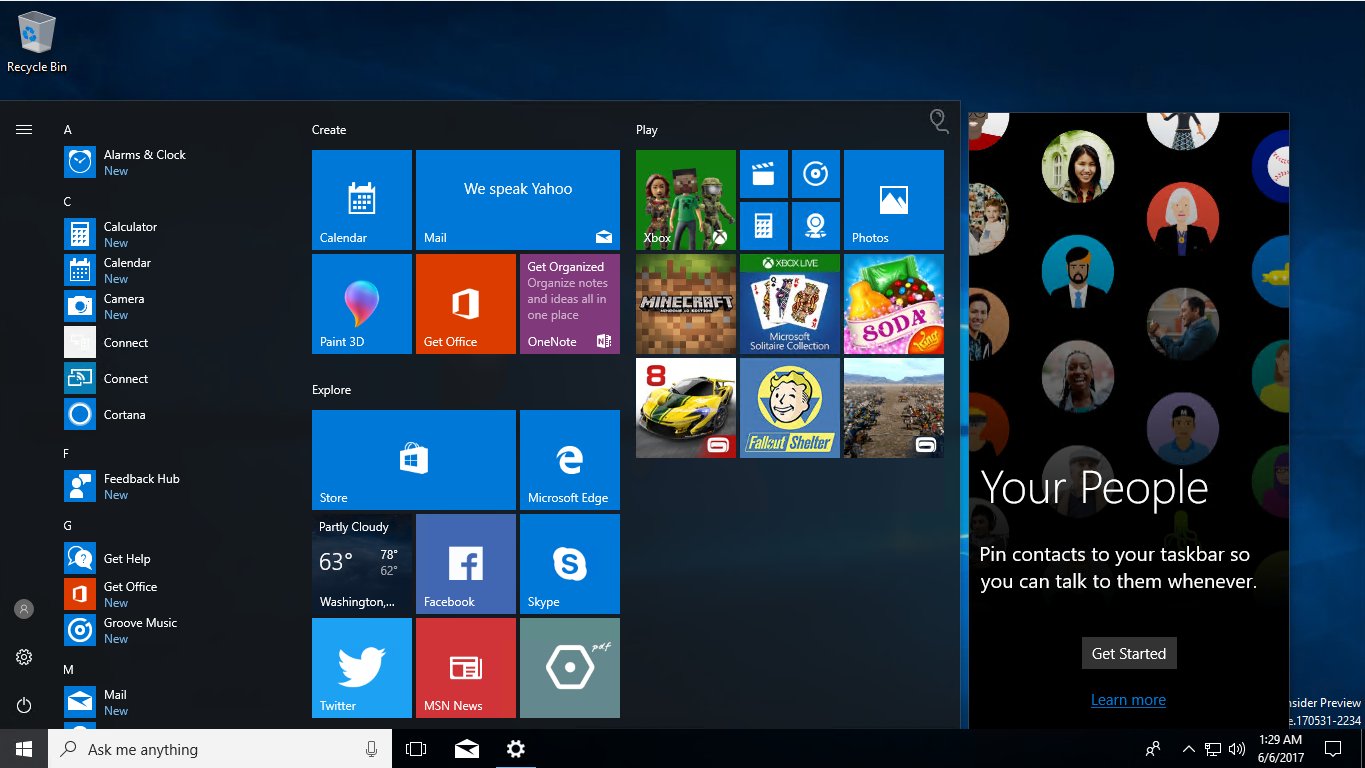Click the letter G header in the app list
Viewport: 1365px width, 768px height.
click(68, 526)
